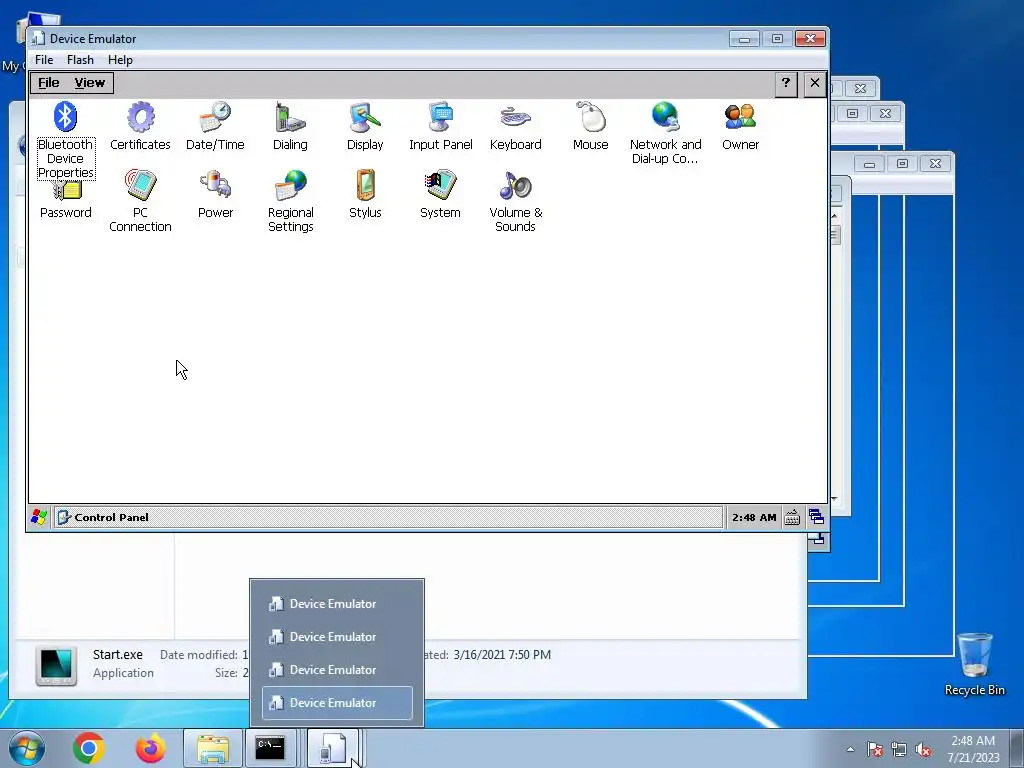Open the System applet
The image size is (1024, 768).
440,195
